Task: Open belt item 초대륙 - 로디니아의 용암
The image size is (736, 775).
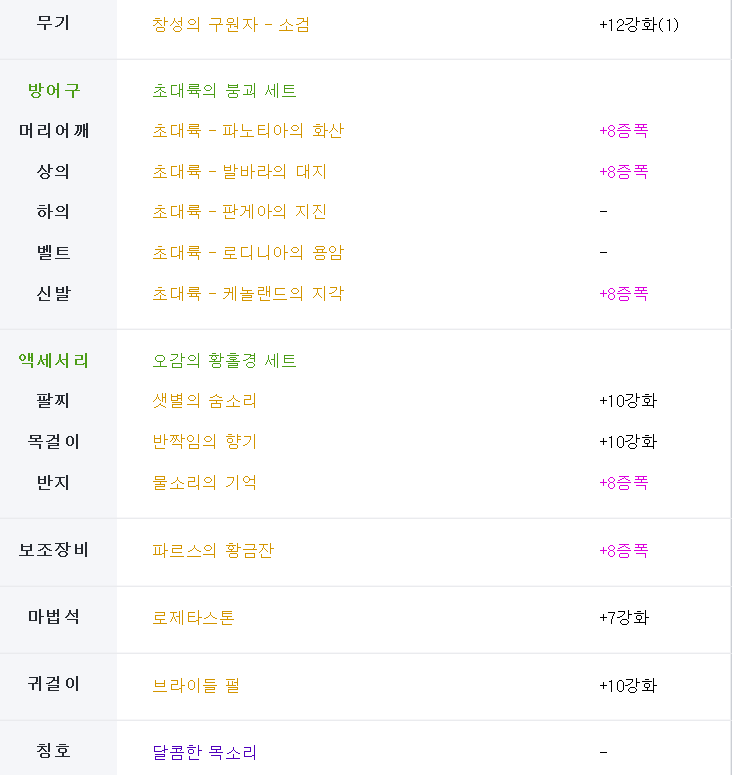Action: pos(248,253)
